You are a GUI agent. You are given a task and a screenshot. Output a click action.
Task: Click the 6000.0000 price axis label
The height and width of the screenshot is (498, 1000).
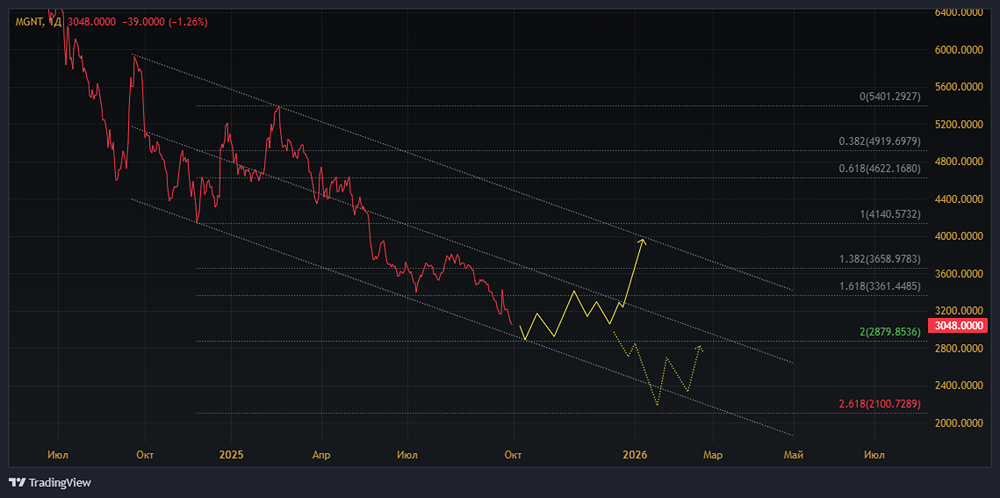pyautogui.click(x=957, y=50)
